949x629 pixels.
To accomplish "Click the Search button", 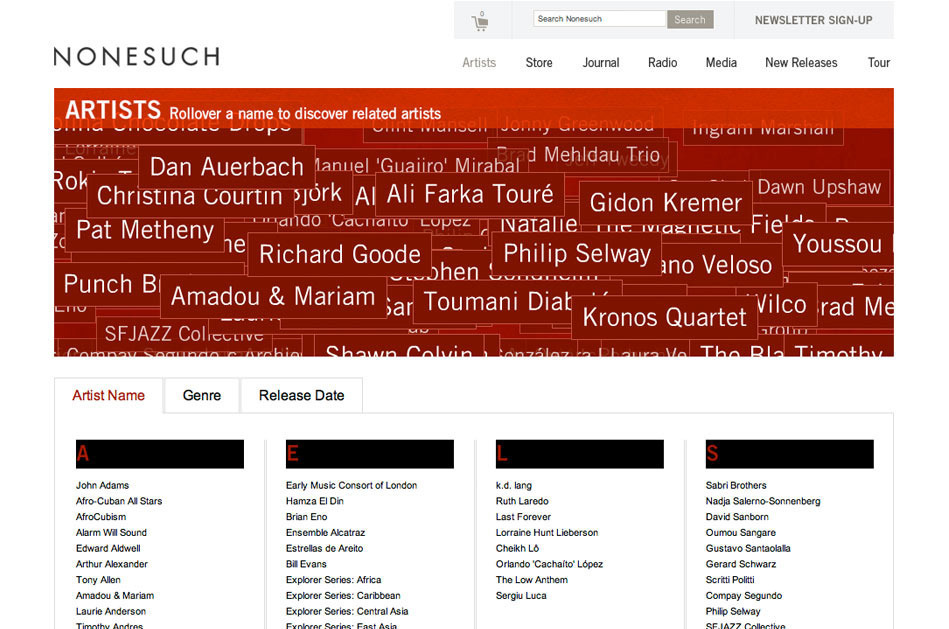I will [x=690, y=19].
